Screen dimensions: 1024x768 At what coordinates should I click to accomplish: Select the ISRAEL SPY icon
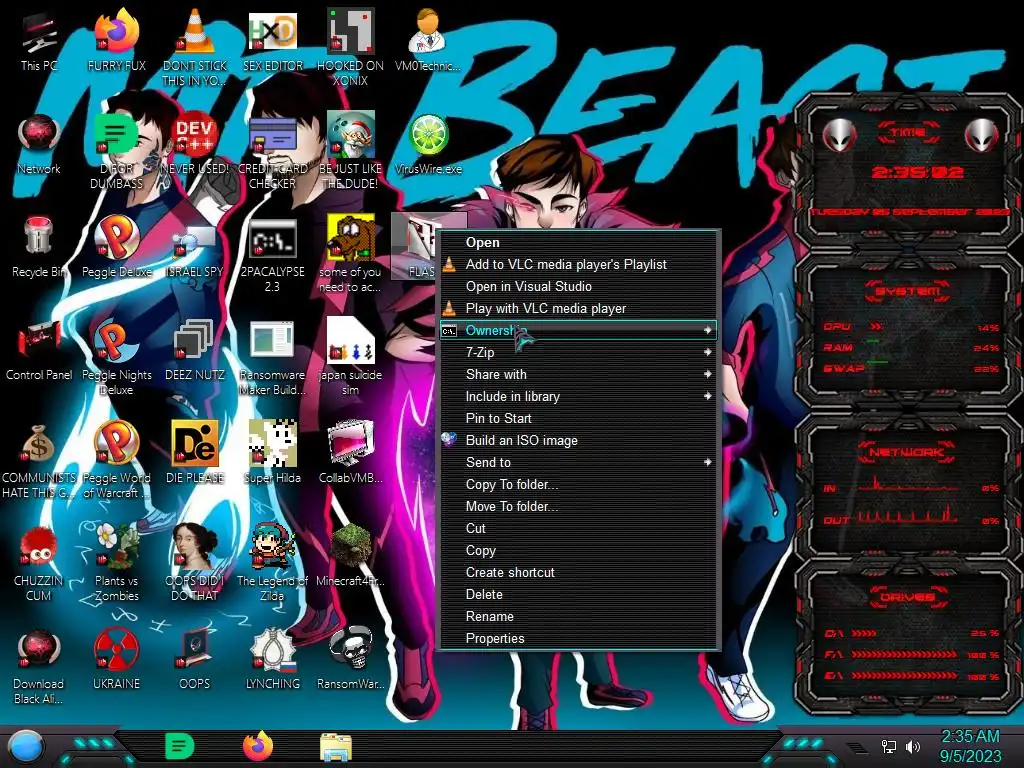195,248
